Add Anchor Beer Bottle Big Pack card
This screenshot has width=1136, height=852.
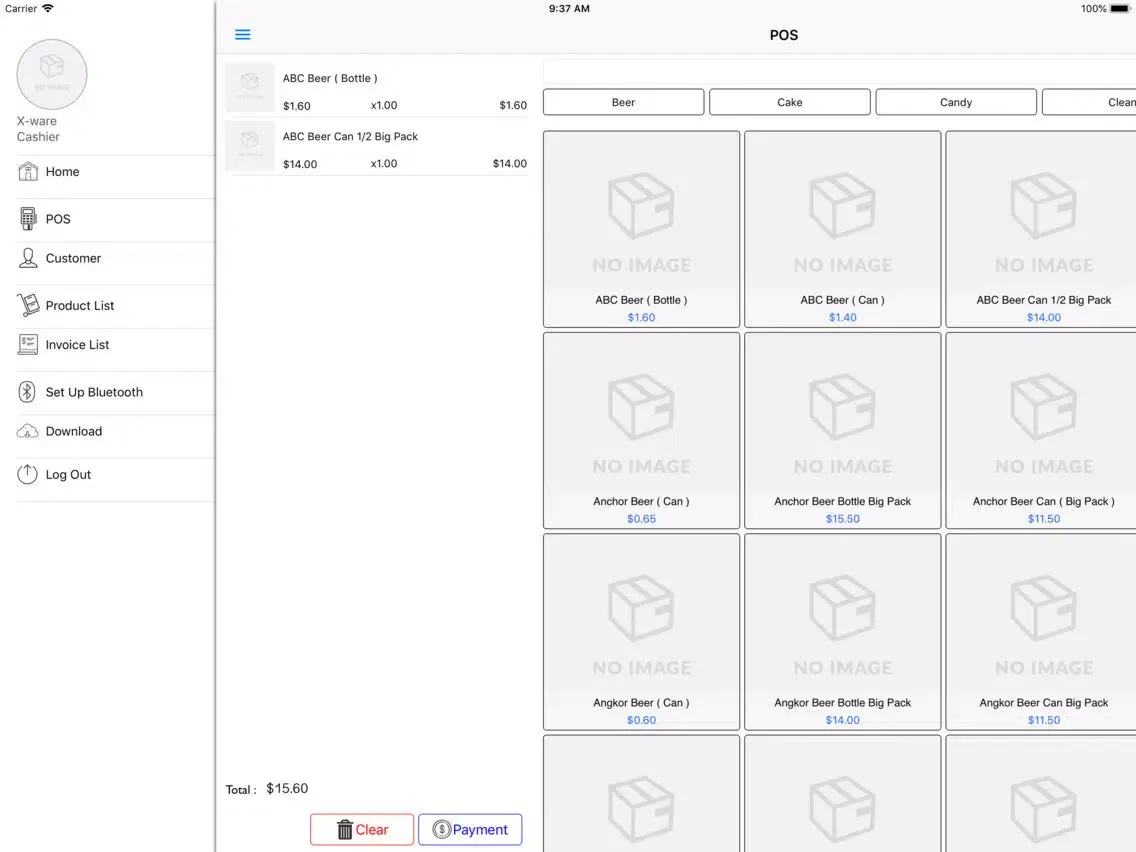tap(843, 430)
